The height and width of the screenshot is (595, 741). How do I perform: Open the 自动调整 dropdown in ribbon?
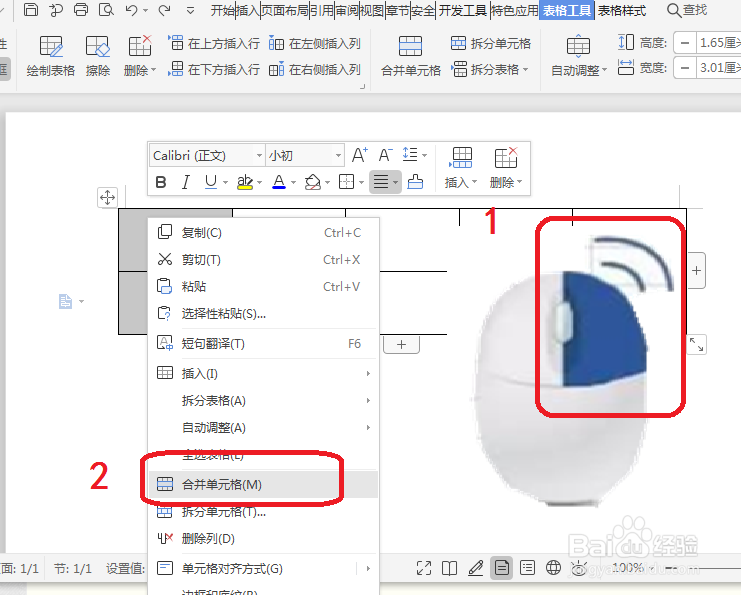[x=578, y=56]
